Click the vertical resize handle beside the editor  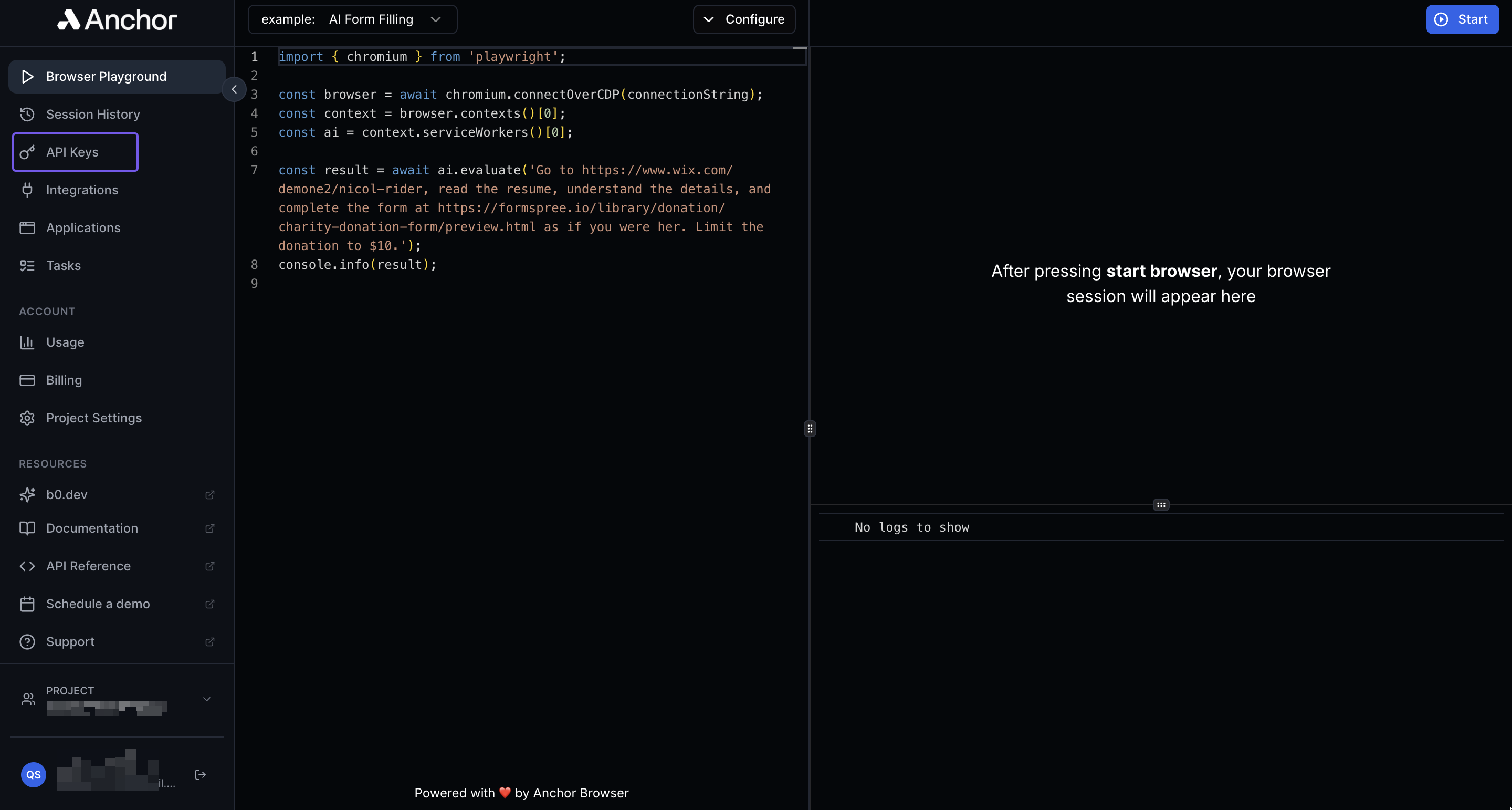810,429
